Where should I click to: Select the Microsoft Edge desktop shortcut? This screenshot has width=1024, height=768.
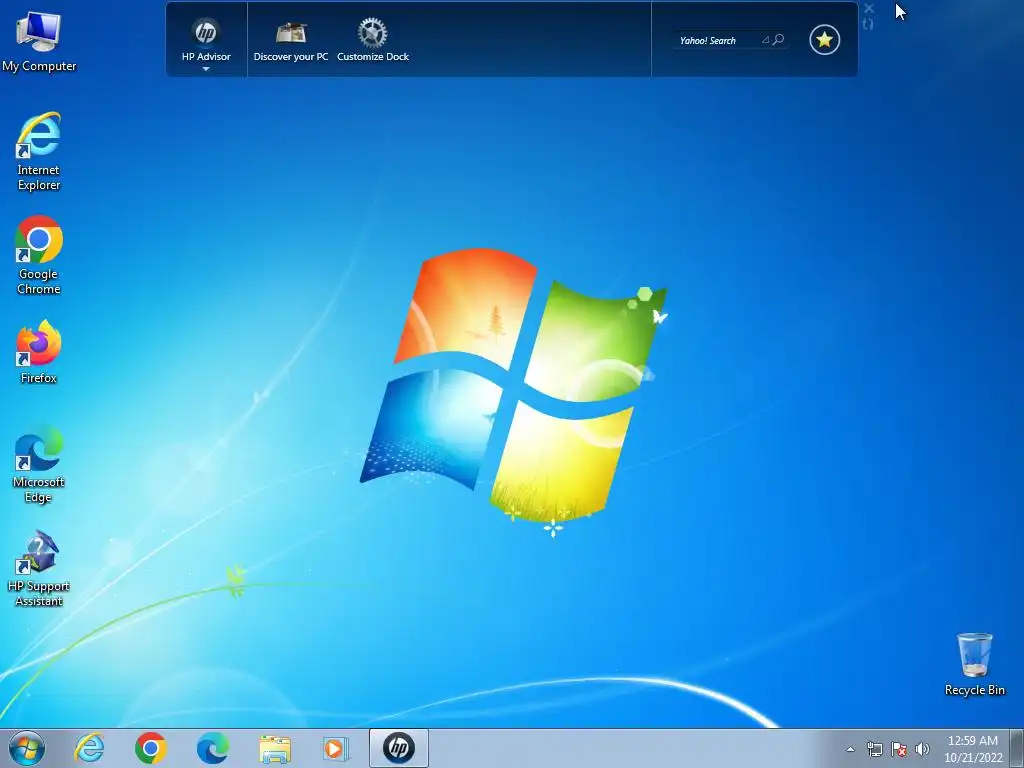[x=39, y=464]
